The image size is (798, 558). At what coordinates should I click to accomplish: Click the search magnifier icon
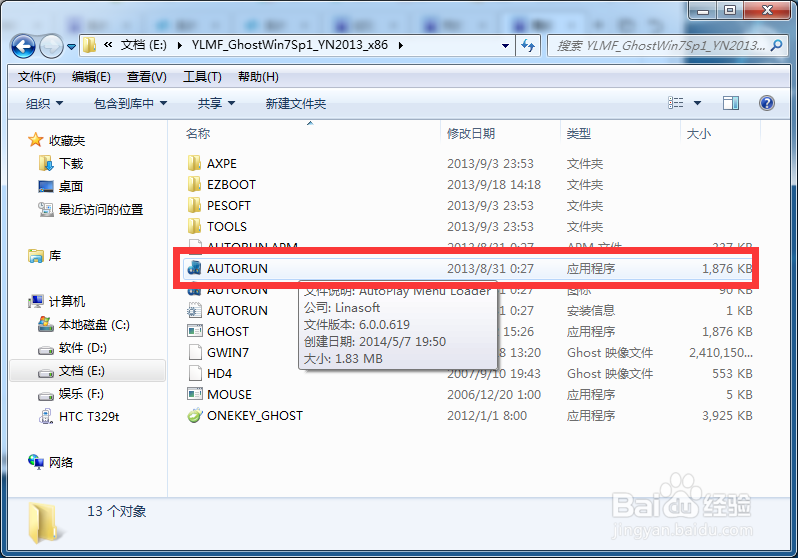coord(776,46)
